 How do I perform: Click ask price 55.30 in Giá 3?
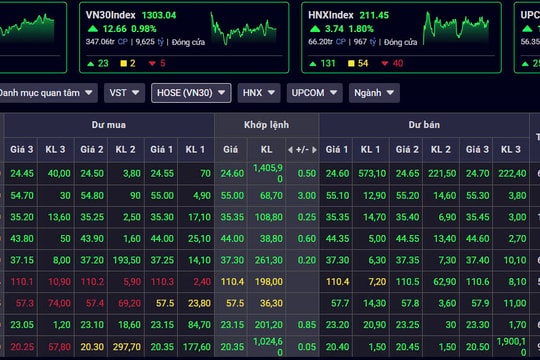click(x=477, y=196)
